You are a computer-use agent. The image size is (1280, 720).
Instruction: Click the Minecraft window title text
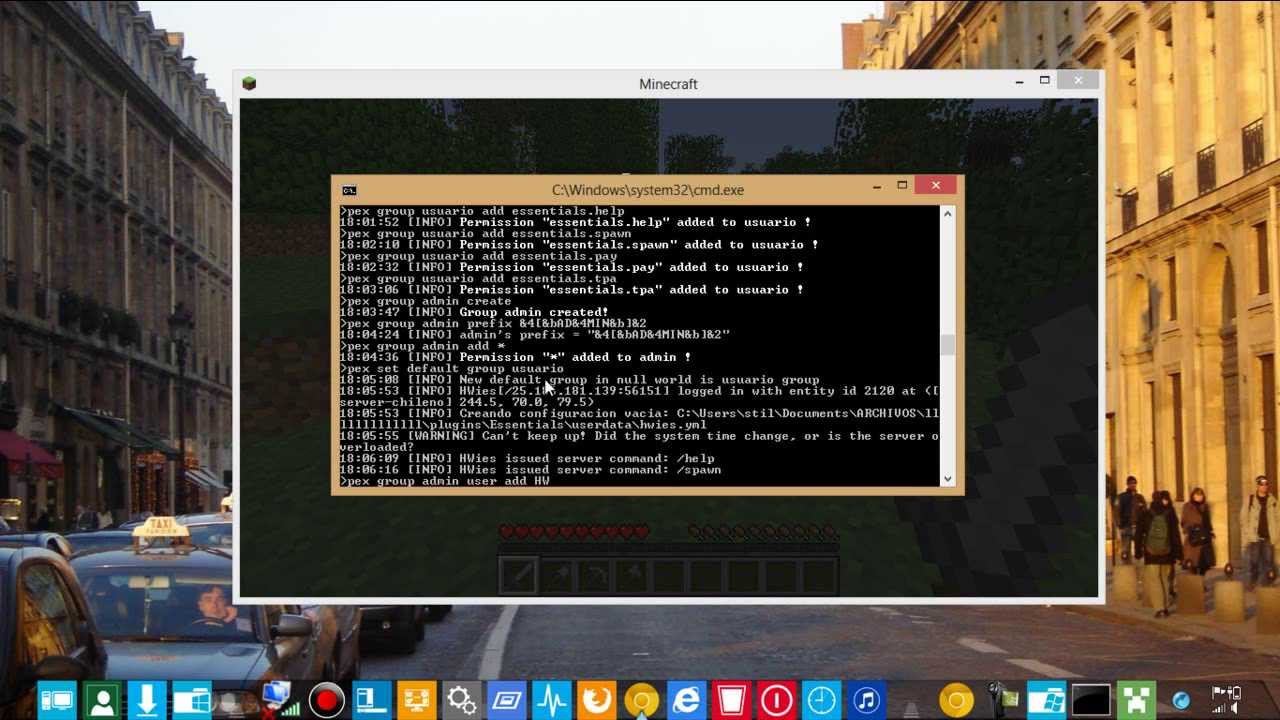pyautogui.click(x=668, y=84)
